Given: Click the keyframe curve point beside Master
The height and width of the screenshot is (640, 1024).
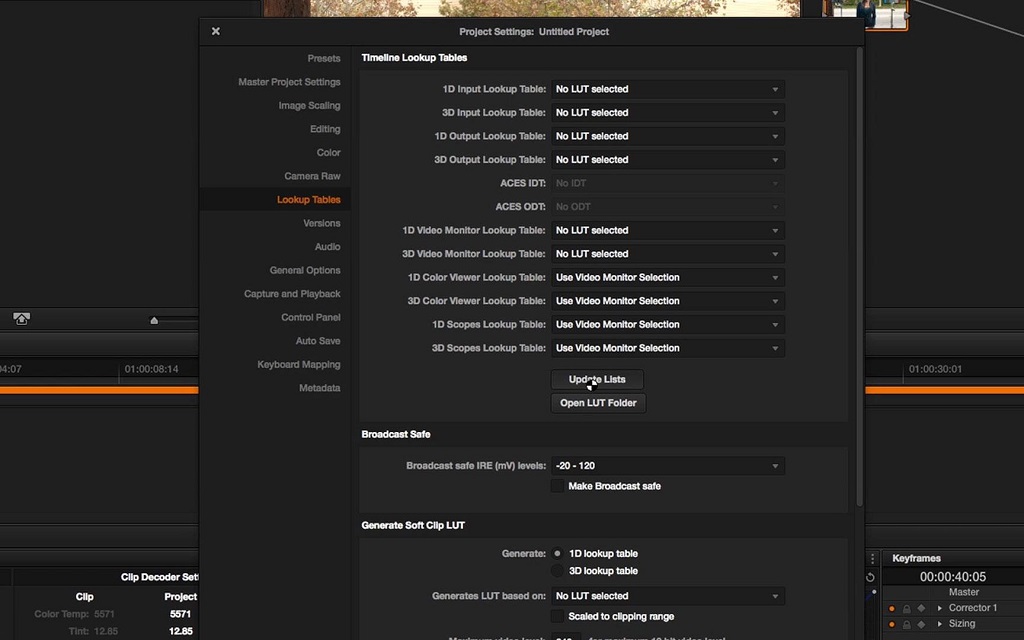Looking at the screenshot, I should (874, 592).
